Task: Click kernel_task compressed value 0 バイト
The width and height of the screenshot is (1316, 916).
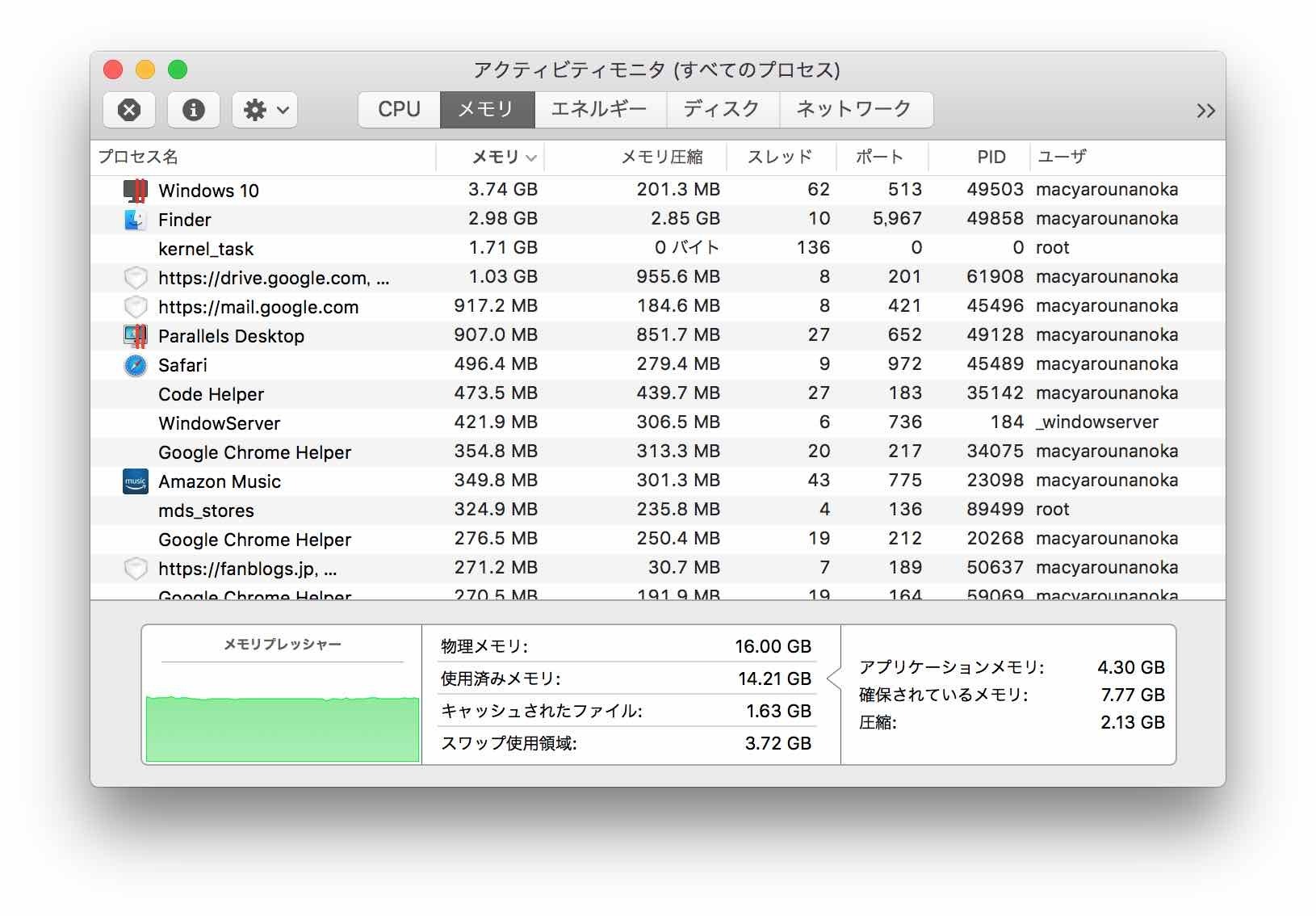Action: (686, 248)
